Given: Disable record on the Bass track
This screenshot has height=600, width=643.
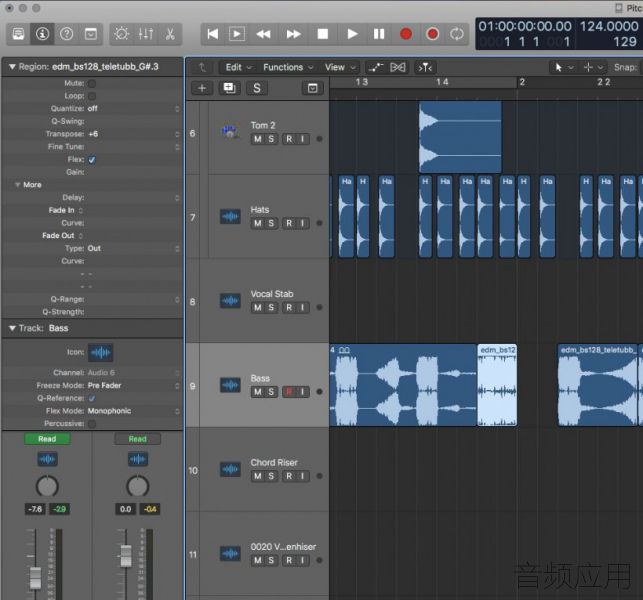Looking at the screenshot, I should click(x=289, y=392).
